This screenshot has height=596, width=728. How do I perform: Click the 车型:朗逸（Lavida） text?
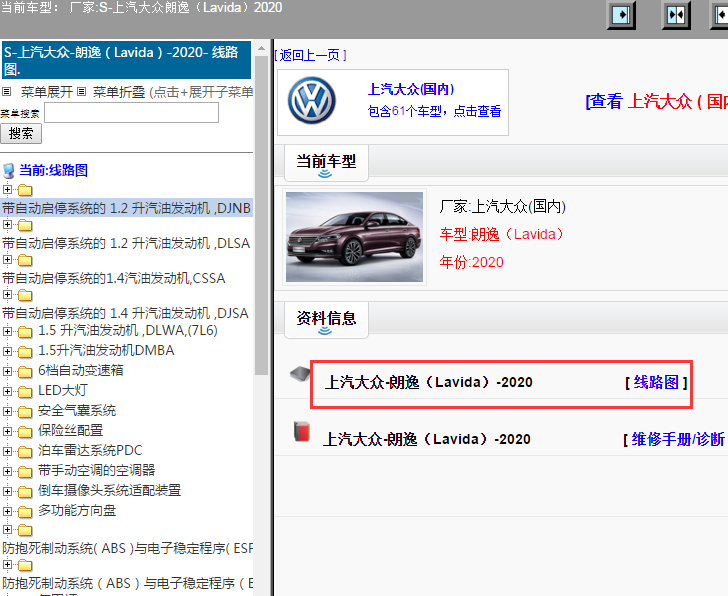coord(502,234)
